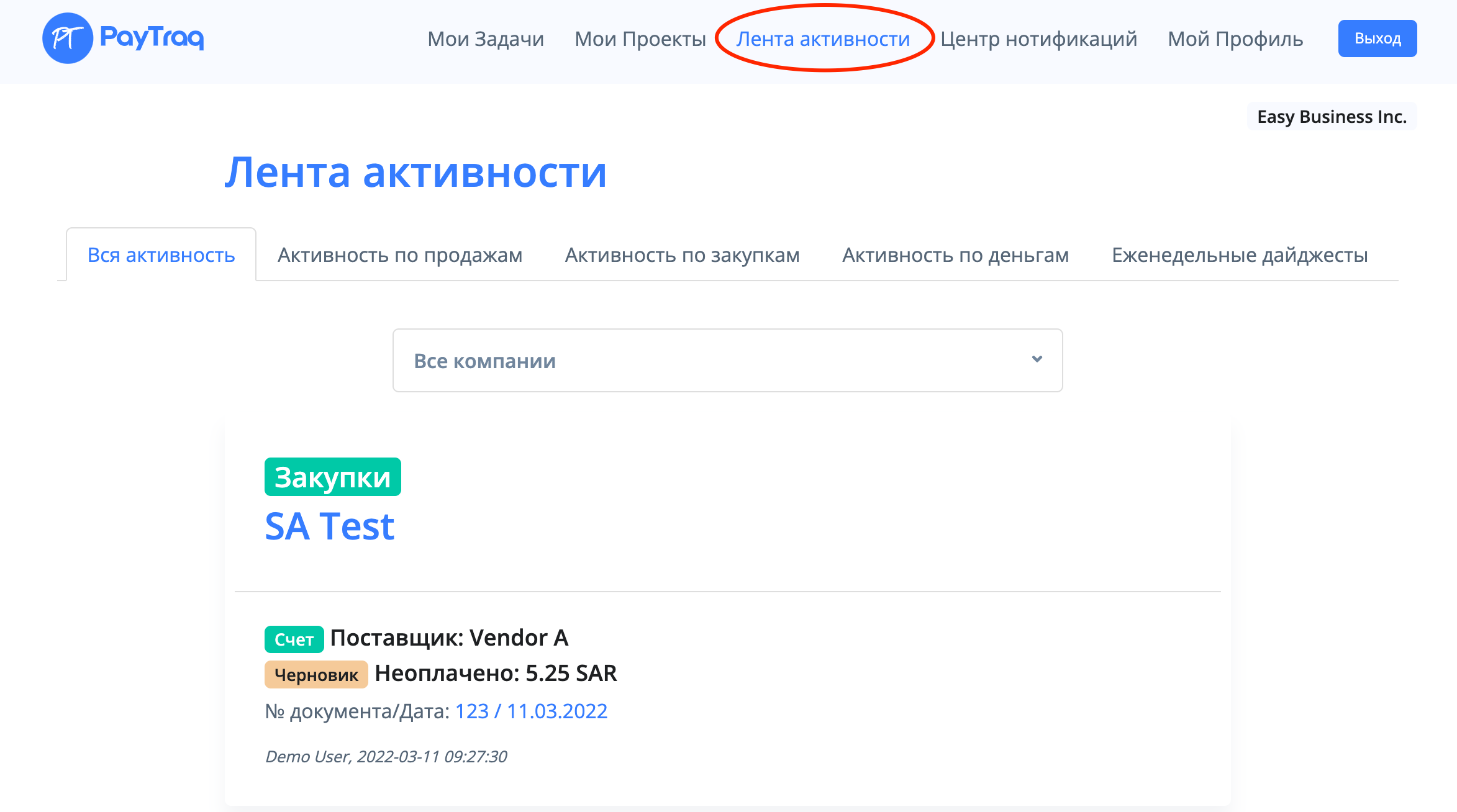The image size is (1457, 812).
Task: View the Еженедельные дайджесты tab
Action: (x=1240, y=255)
